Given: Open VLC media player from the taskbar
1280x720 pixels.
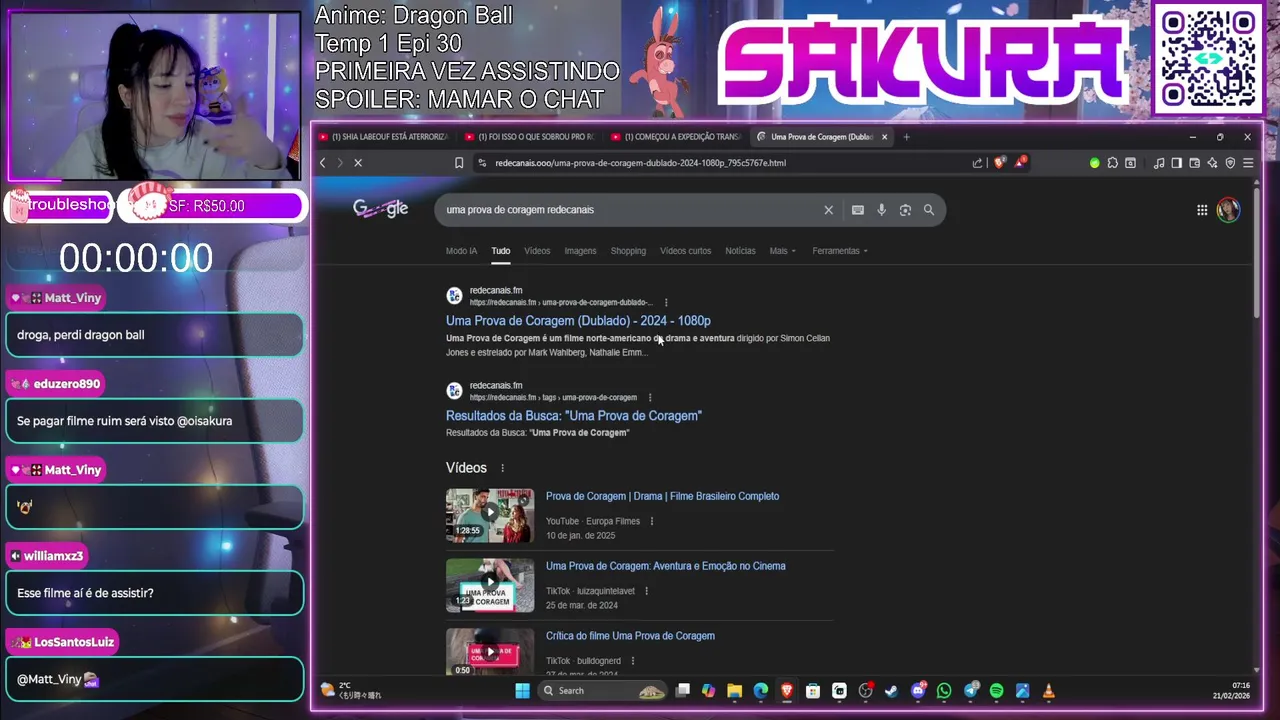Looking at the screenshot, I should coord(1049,691).
